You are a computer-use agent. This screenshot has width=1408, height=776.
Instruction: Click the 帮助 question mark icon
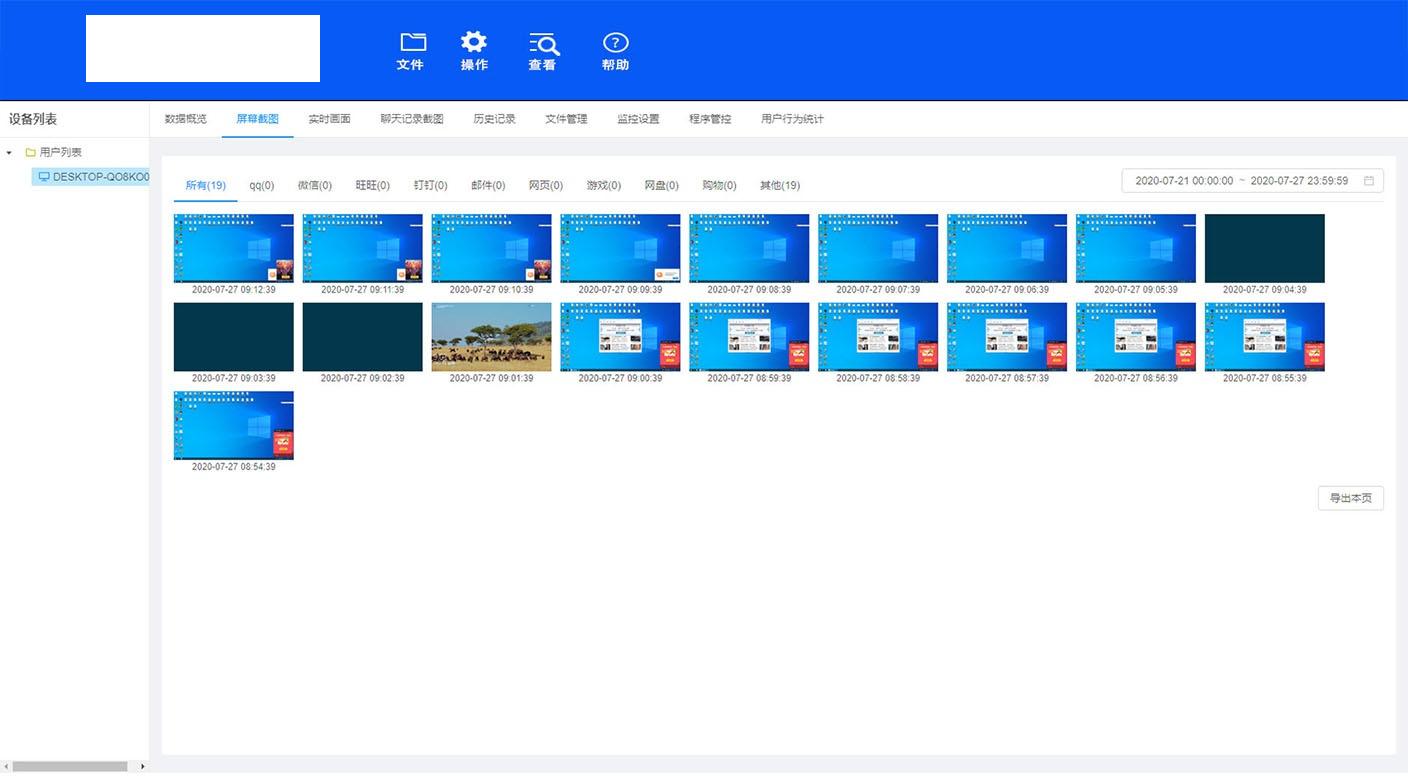(615, 43)
